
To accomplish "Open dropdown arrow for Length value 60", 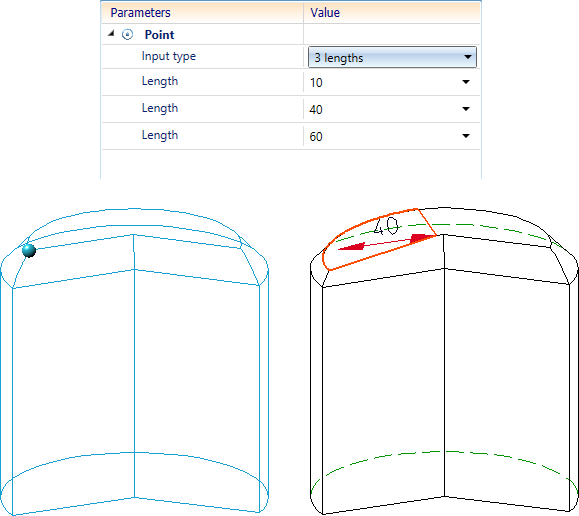I will tap(466, 136).
